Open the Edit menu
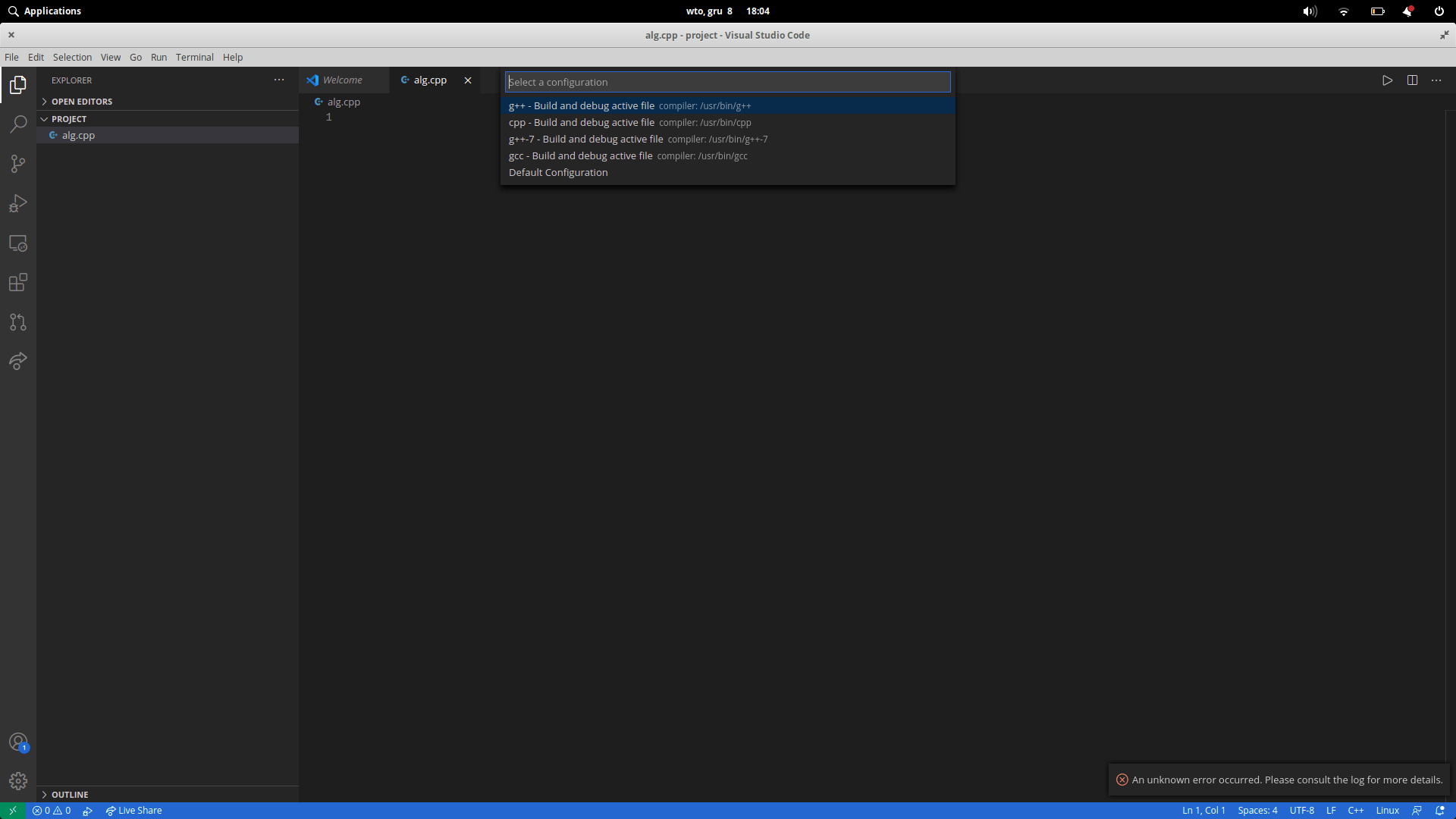This screenshot has width=1456, height=819. 36,58
